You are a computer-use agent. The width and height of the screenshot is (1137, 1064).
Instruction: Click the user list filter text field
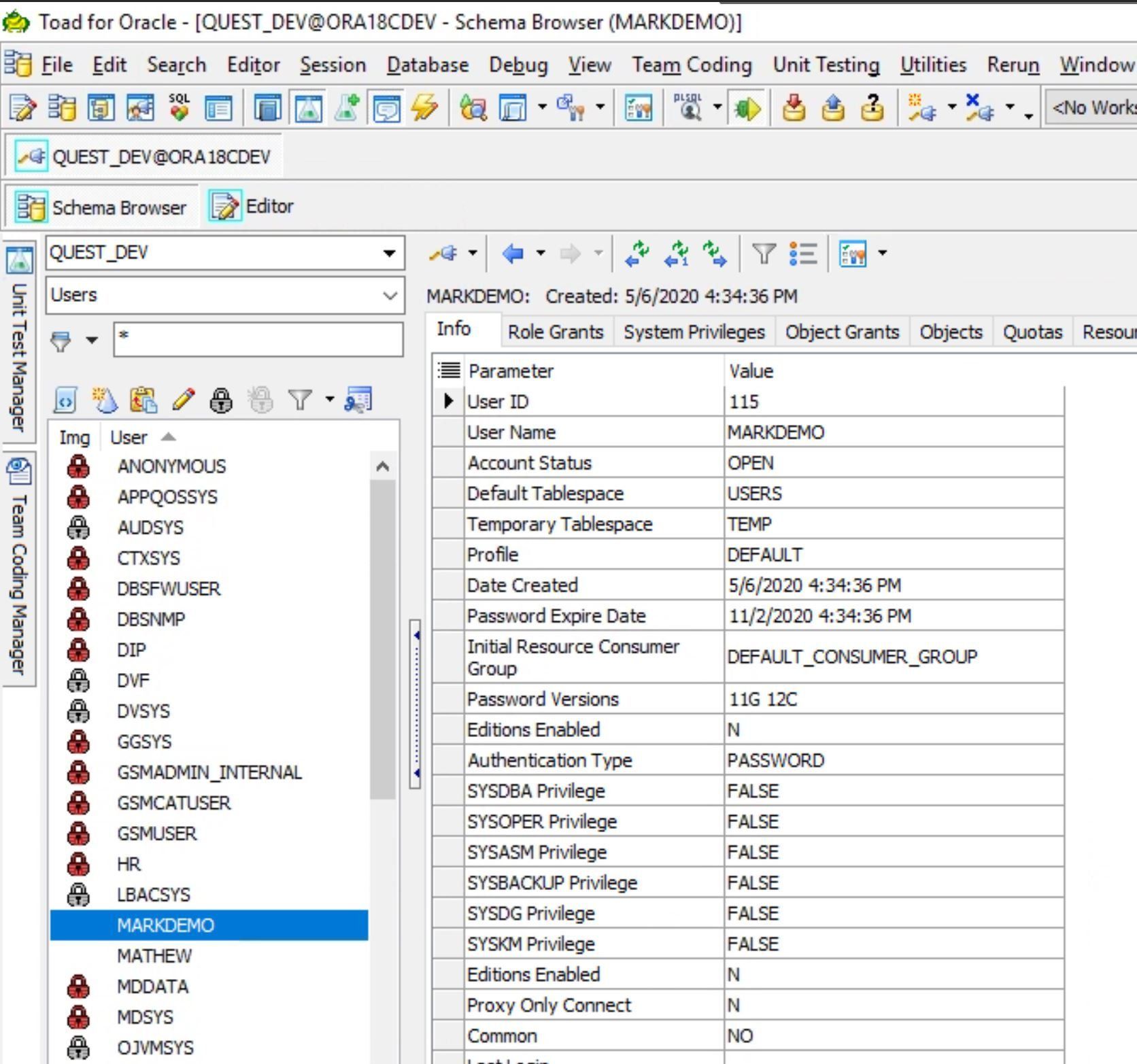258,339
